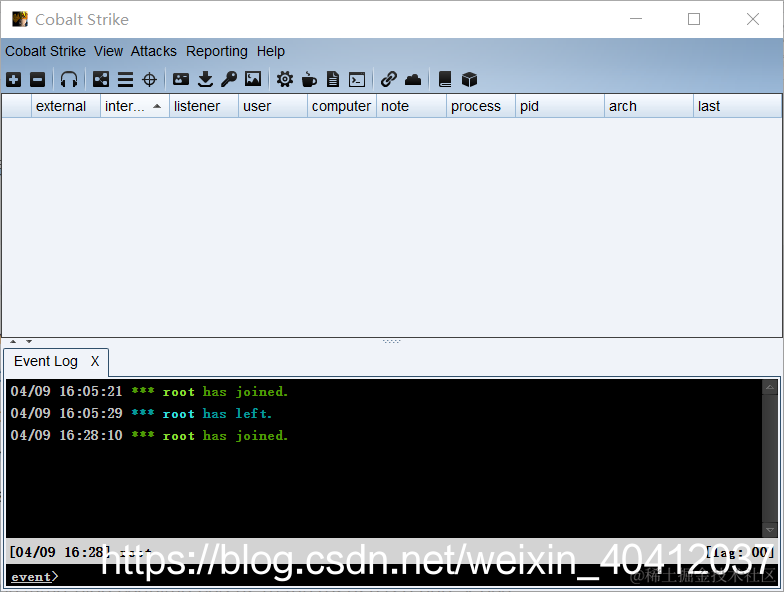
Task: Click the New Connection plus icon
Action: 14,80
